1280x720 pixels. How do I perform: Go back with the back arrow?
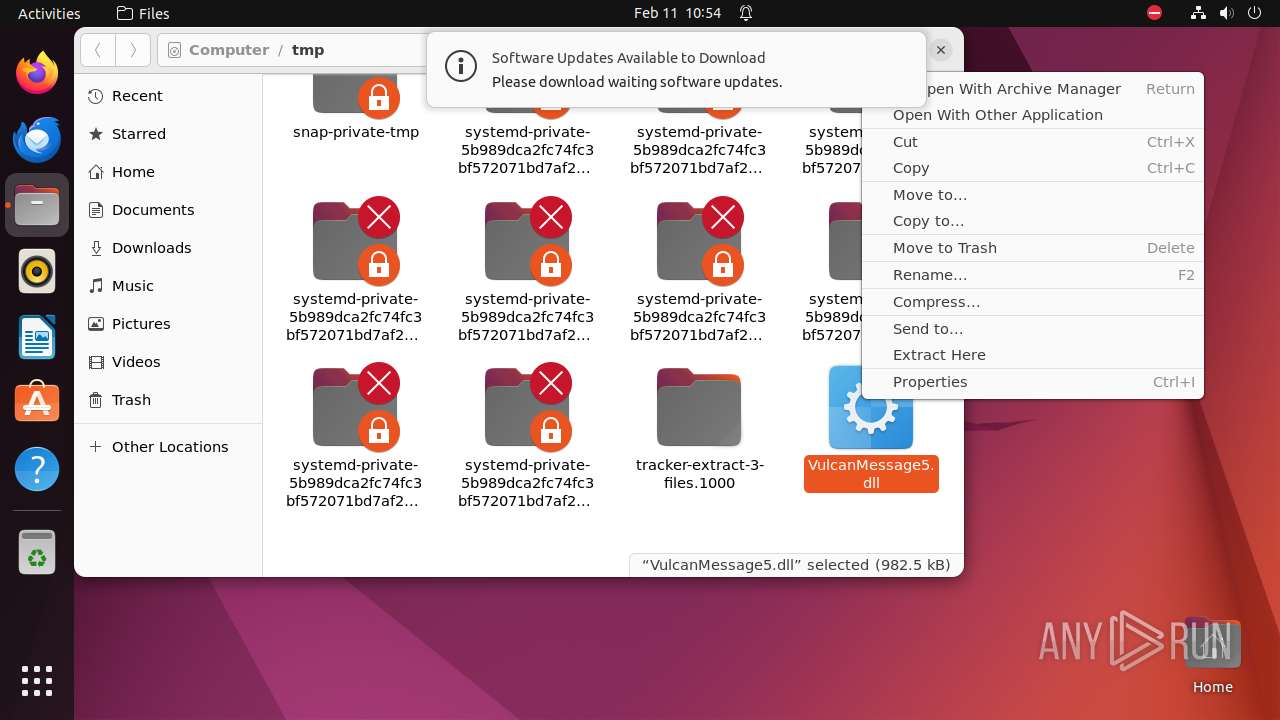point(98,49)
